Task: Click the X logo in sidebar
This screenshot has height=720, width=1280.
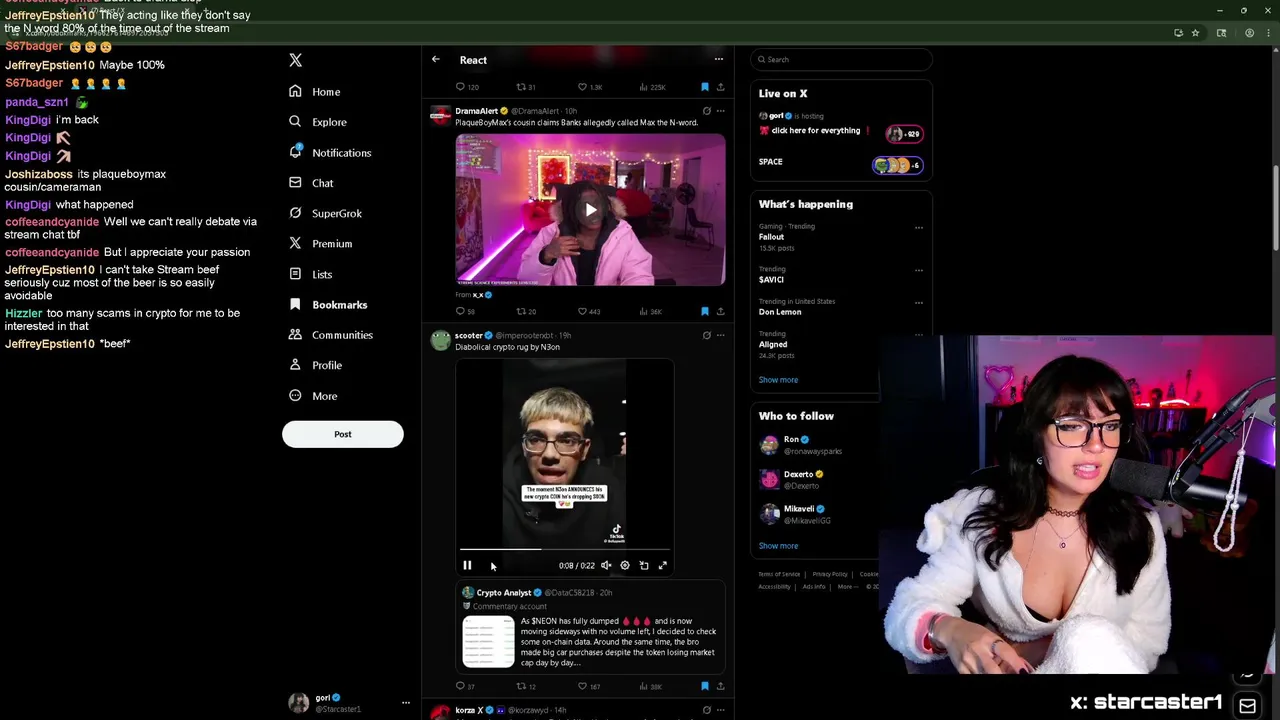Action: (x=295, y=60)
